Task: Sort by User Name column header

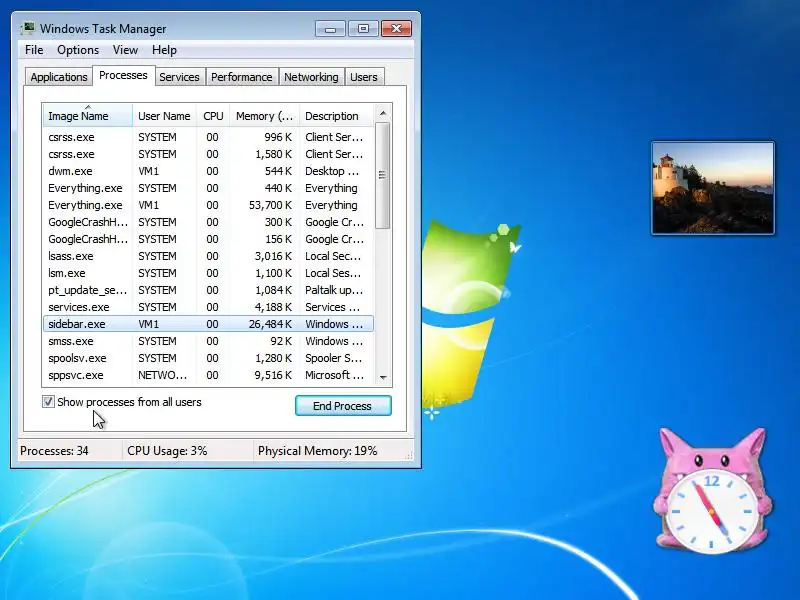Action: pos(164,116)
